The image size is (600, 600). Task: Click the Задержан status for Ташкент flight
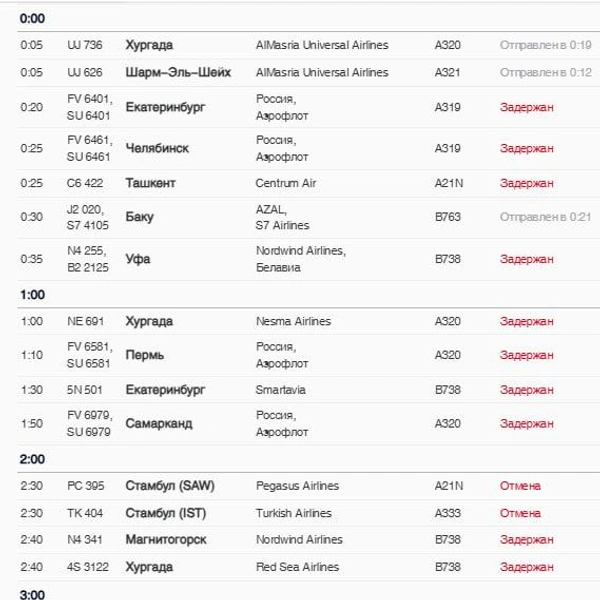click(527, 183)
